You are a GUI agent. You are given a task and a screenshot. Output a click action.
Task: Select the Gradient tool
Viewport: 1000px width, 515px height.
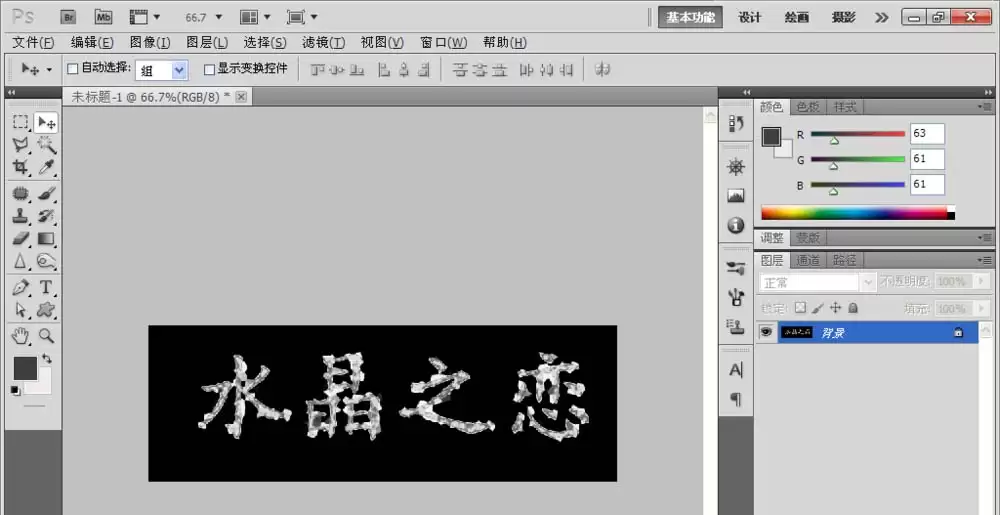point(46,238)
